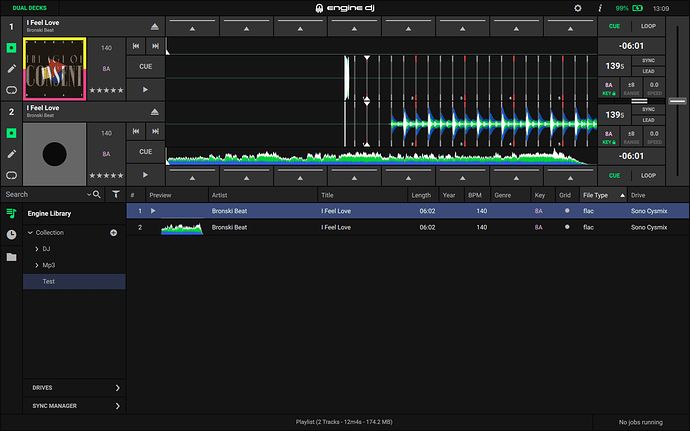
Task: Toggle SYNC on deck 2
Action: (648, 110)
